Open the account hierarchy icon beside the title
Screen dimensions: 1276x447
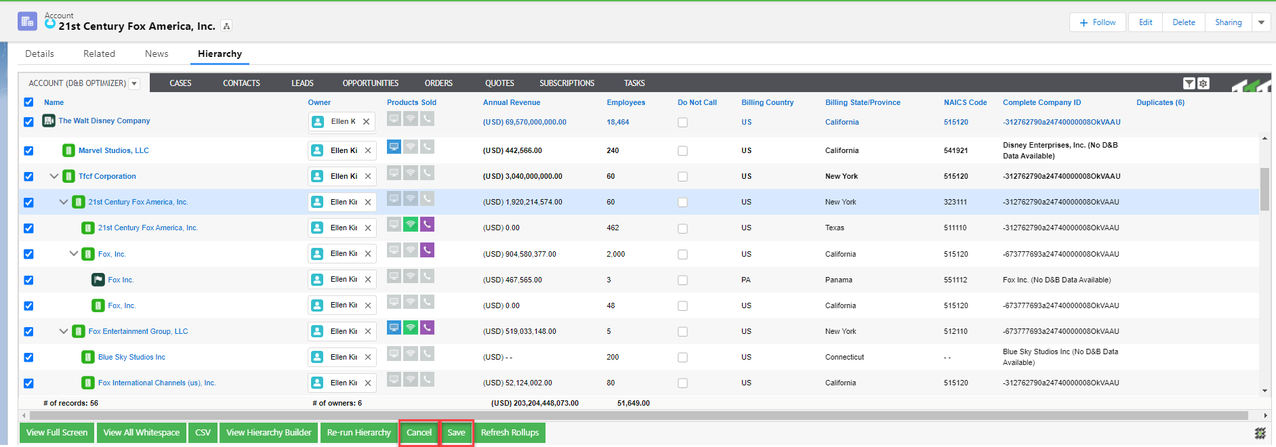pos(226,26)
